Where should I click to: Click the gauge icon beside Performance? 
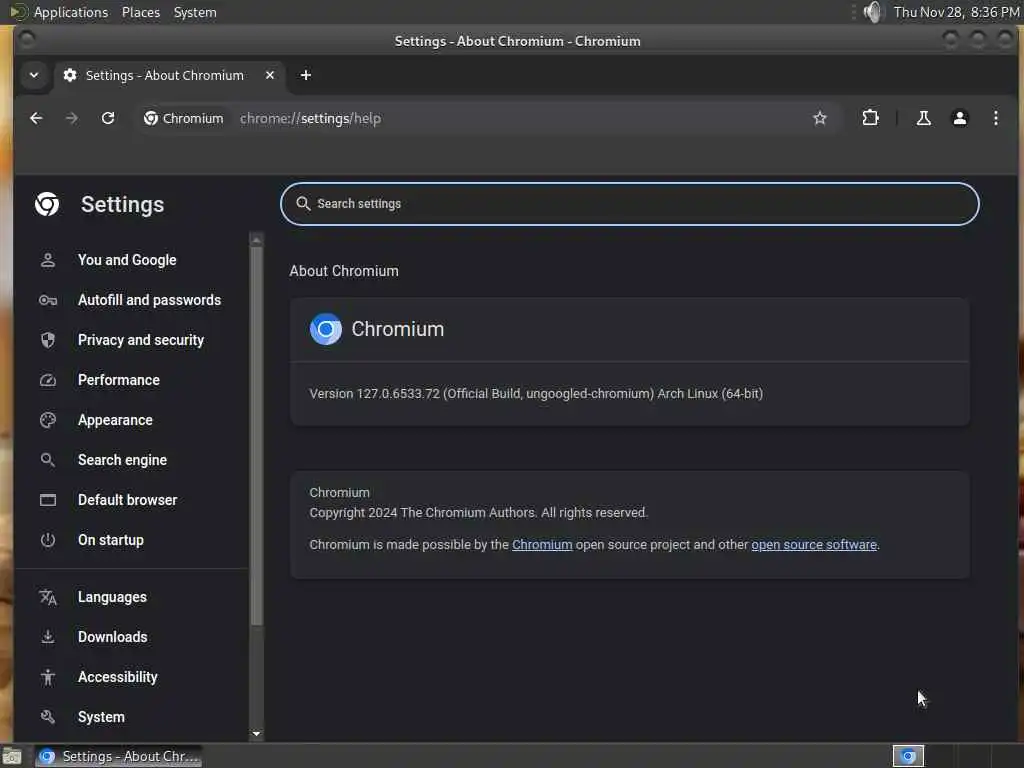48,380
